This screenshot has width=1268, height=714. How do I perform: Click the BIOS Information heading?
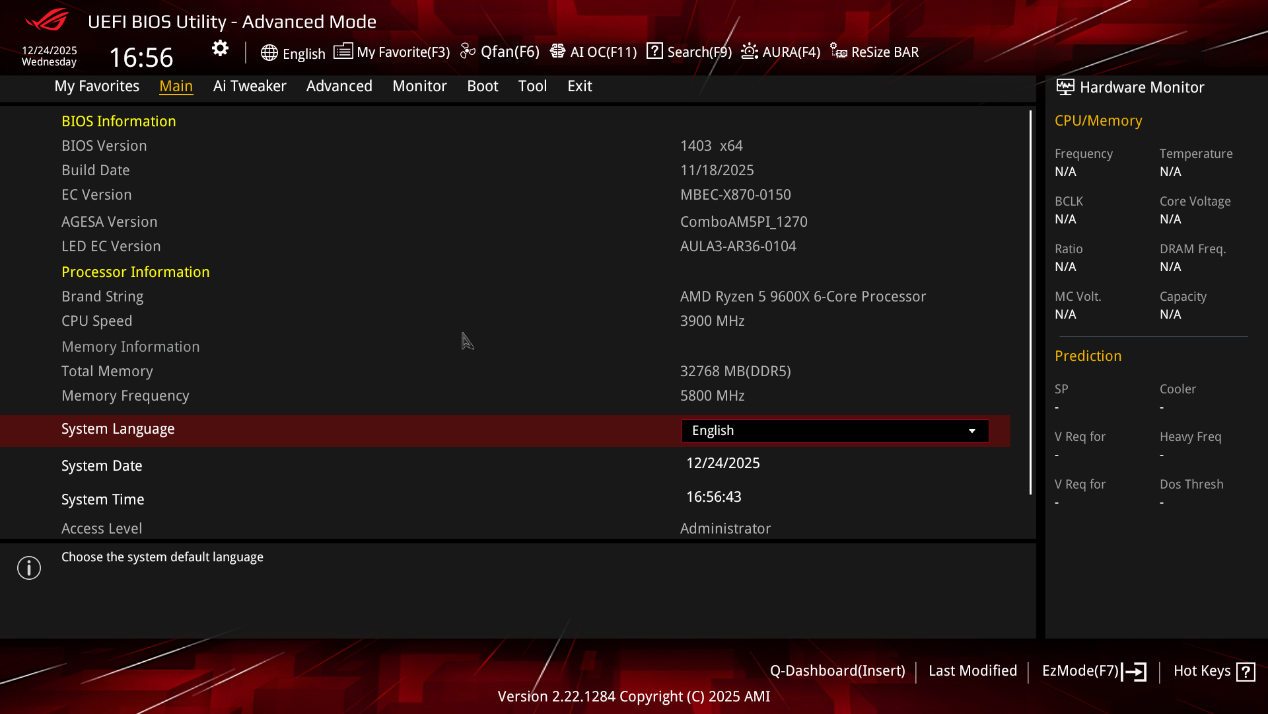[119, 121]
